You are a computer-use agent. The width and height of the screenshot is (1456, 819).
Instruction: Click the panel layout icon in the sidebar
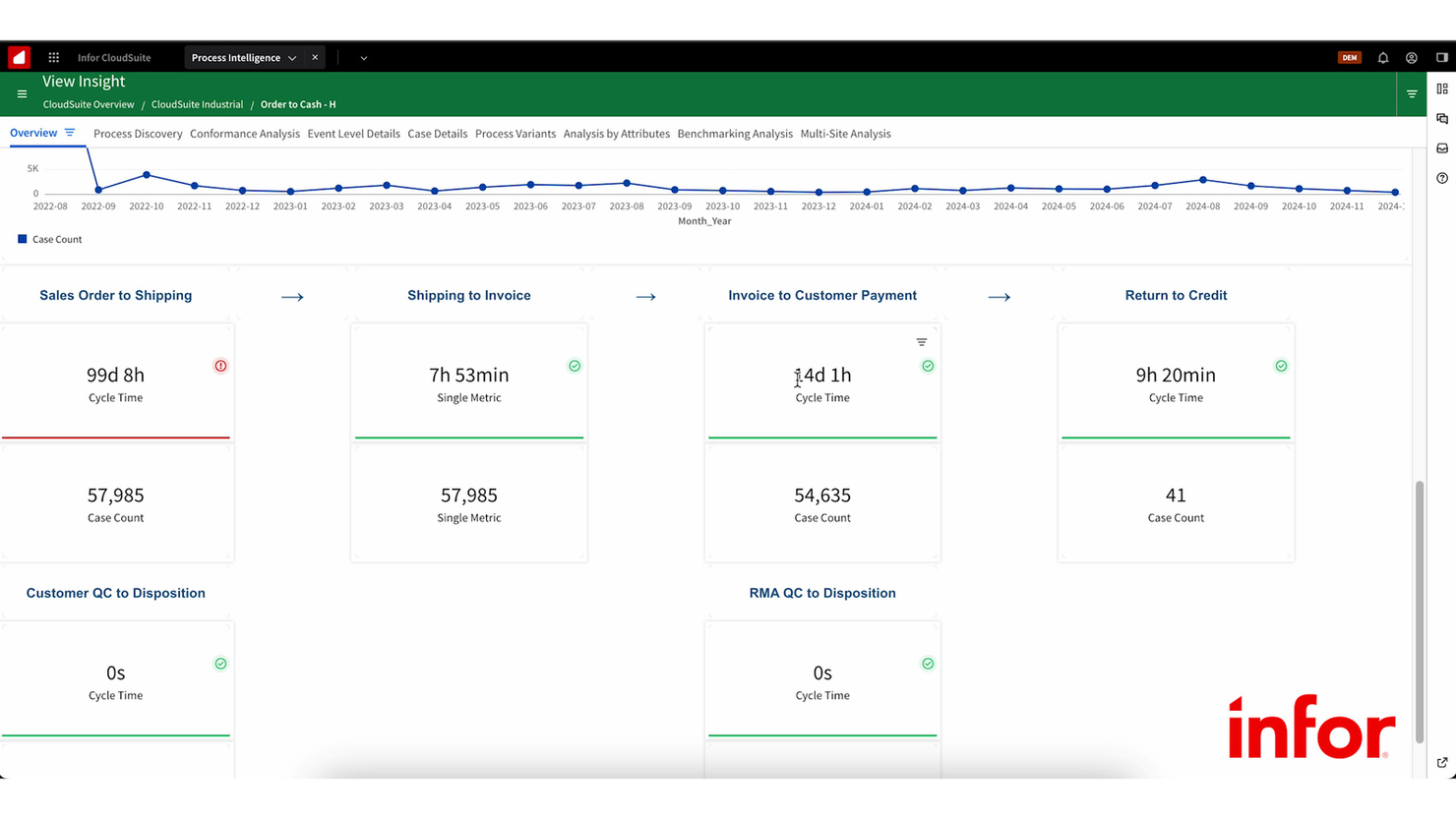pyautogui.click(x=1442, y=88)
